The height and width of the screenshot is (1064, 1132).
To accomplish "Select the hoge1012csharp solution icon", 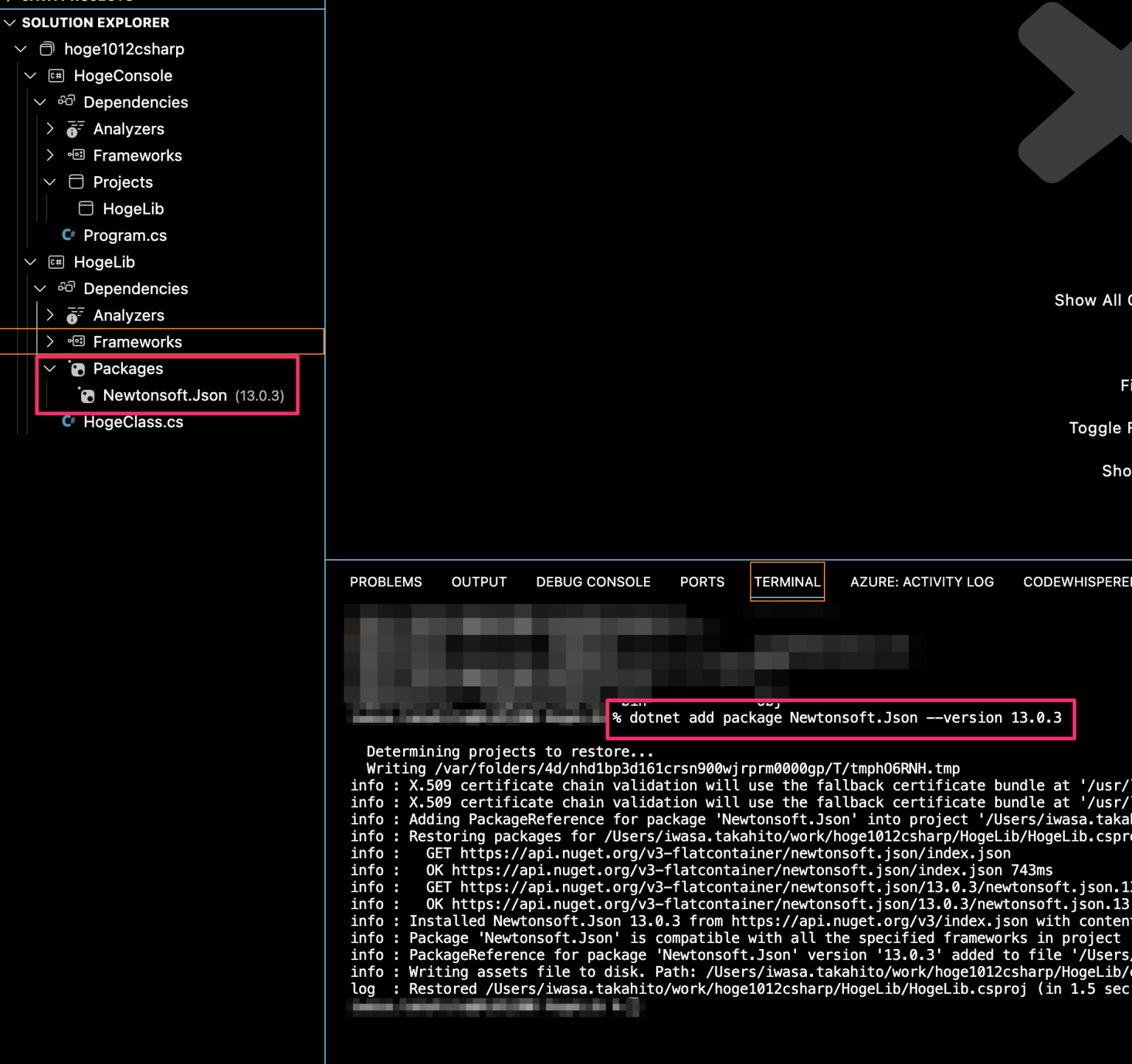I will 46,49.
